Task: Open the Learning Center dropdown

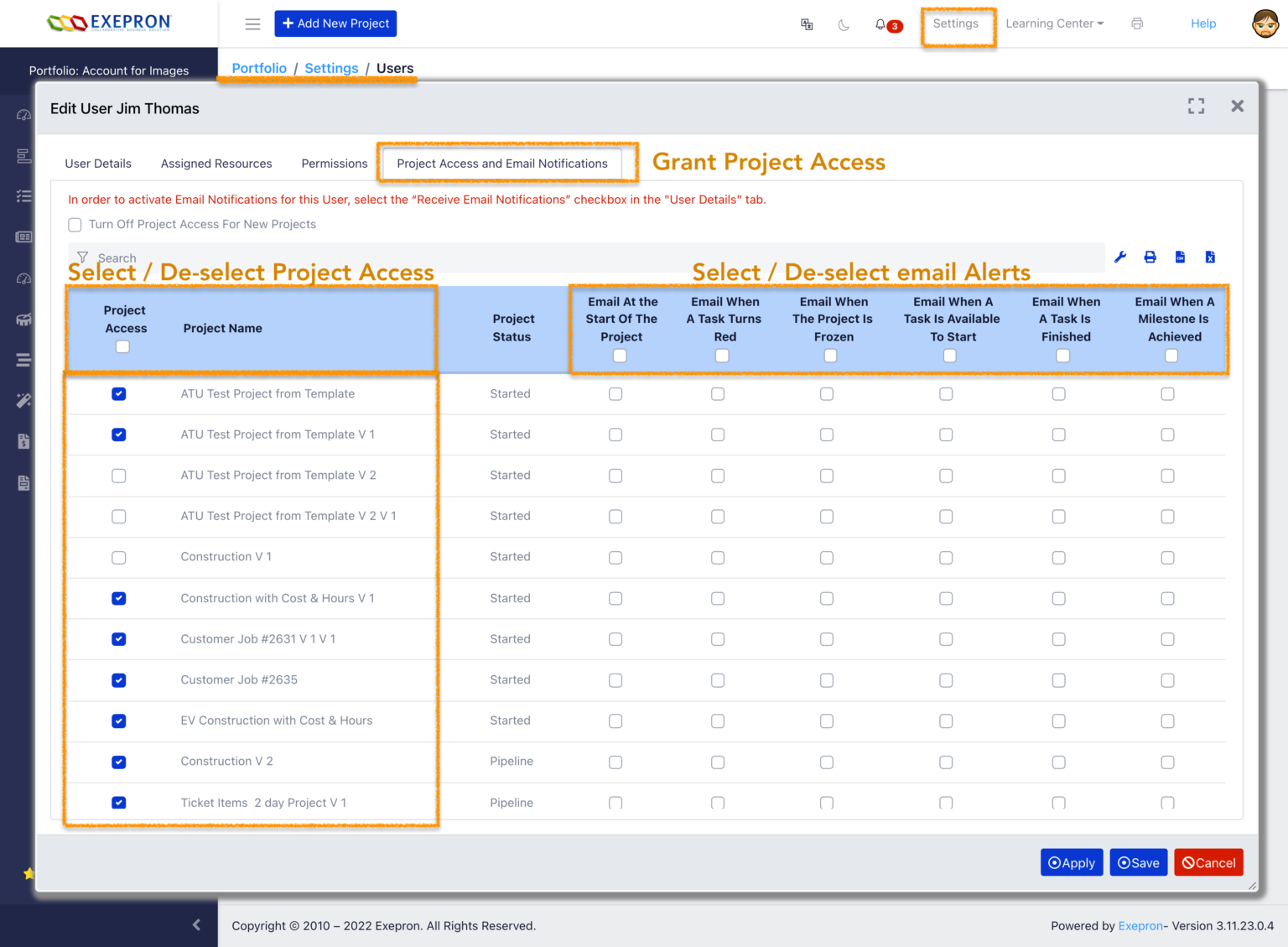Action: click(x=1054, y=23)
